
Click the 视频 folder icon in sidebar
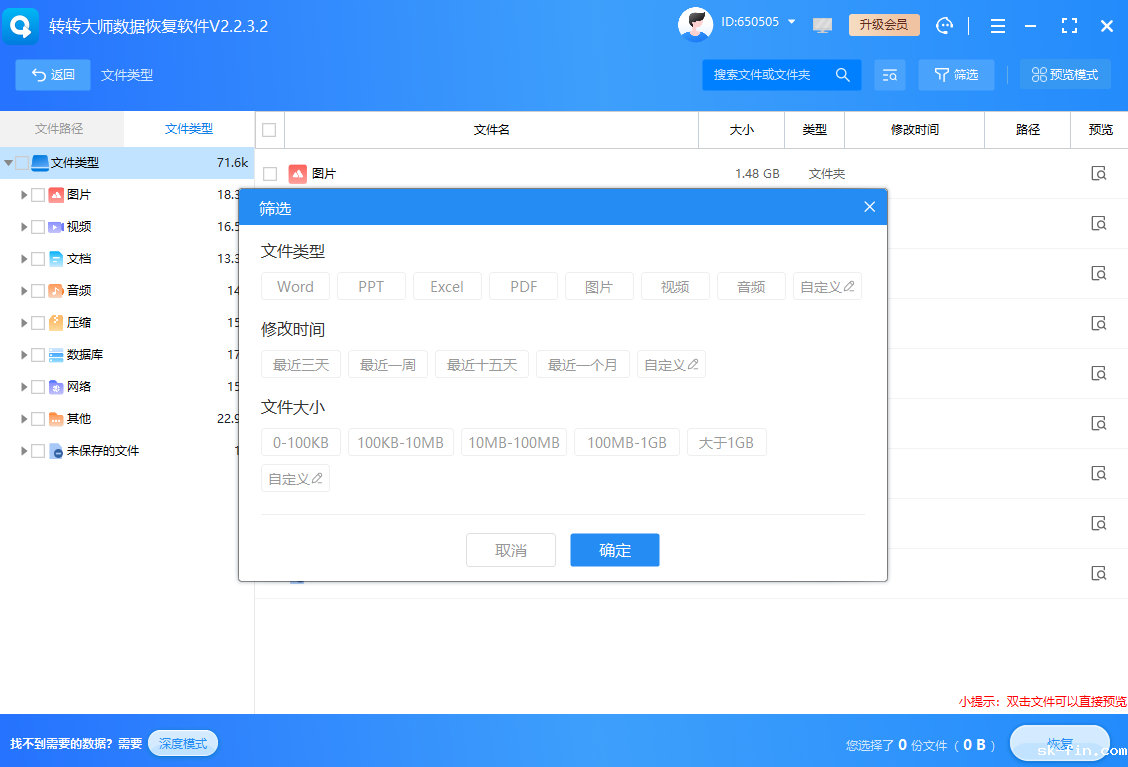(x=57, y=227)
